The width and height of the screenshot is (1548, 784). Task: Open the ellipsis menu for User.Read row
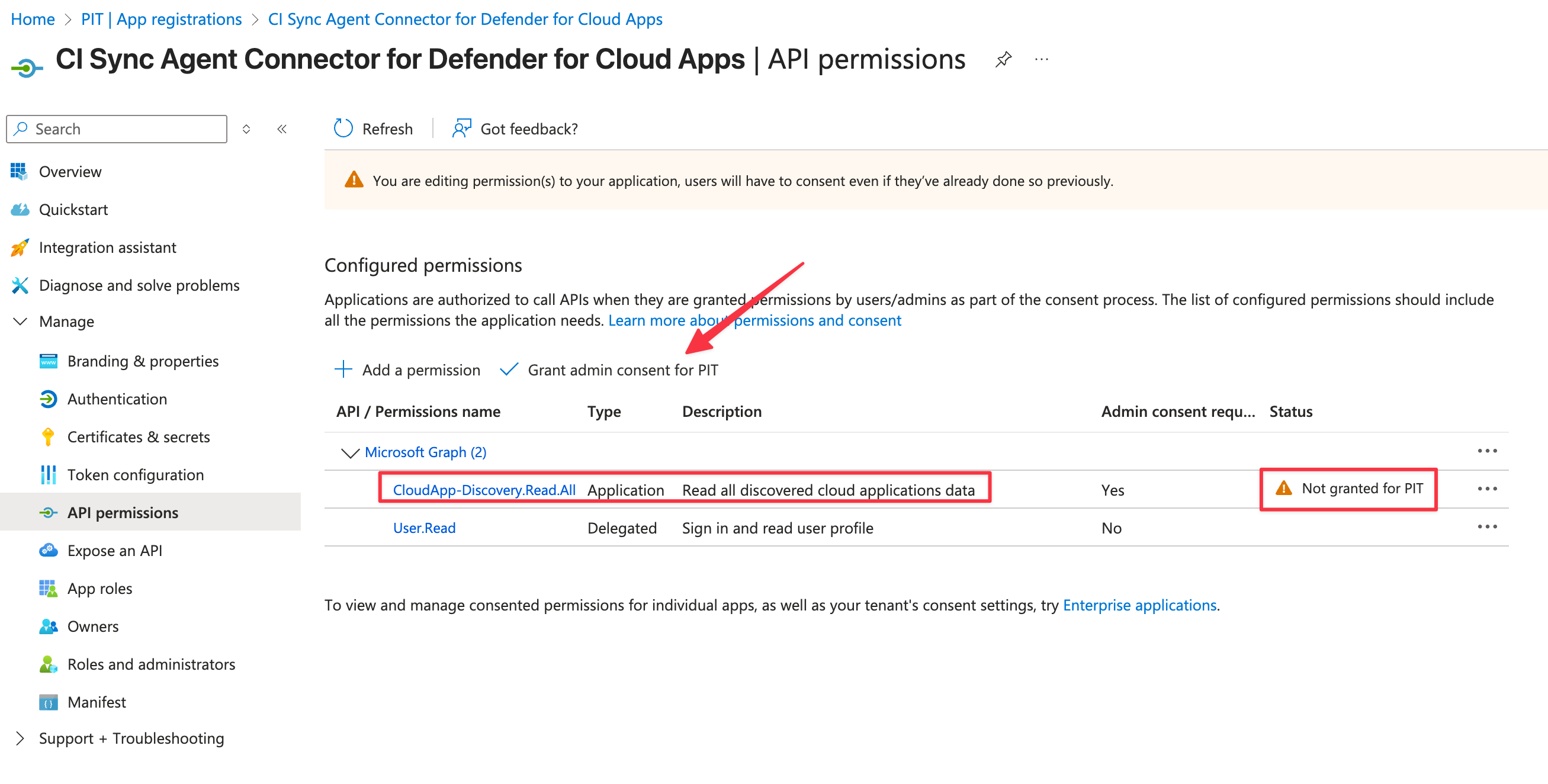[x=1486, y=526]
